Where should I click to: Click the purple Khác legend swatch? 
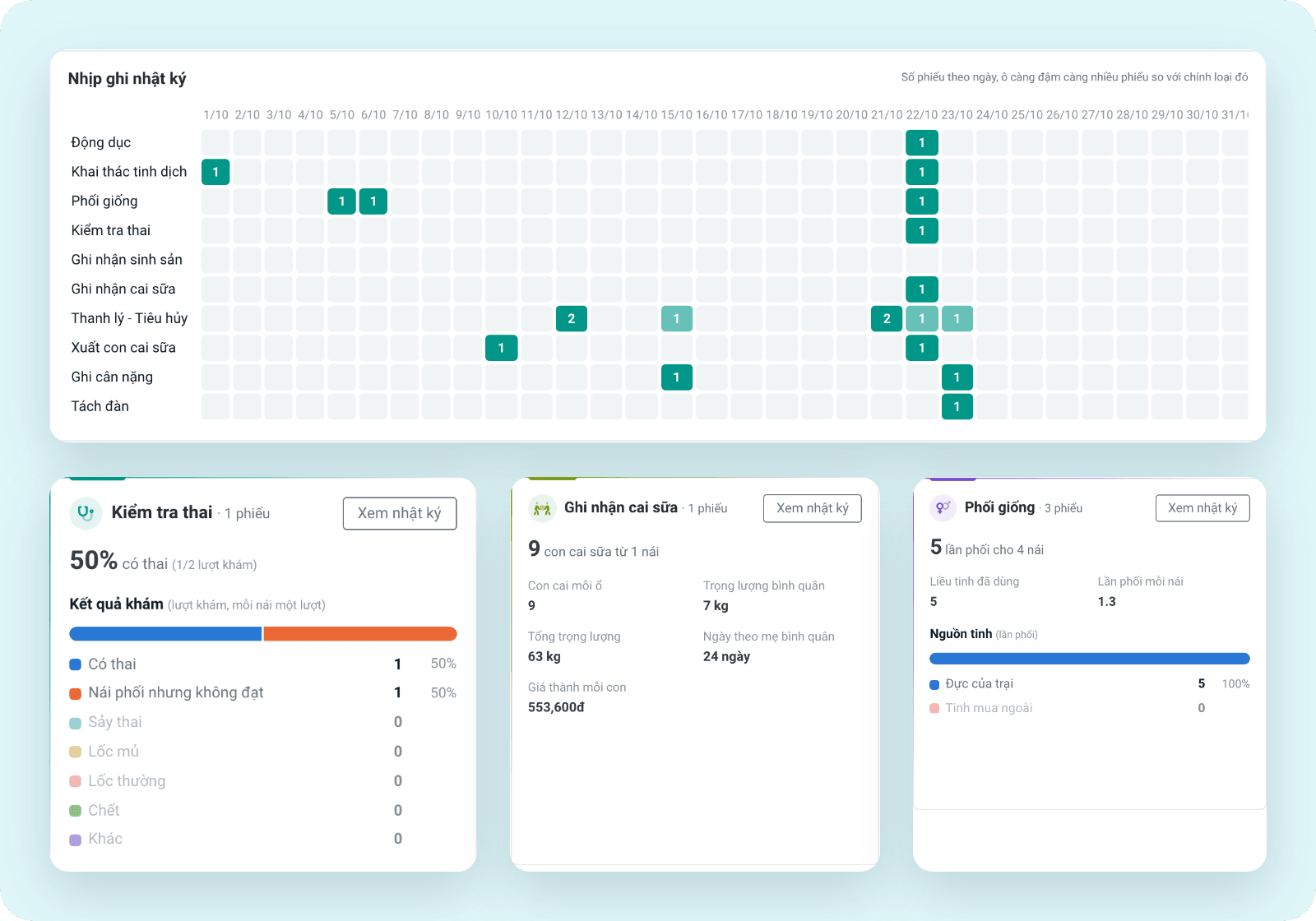click(76, 840)
